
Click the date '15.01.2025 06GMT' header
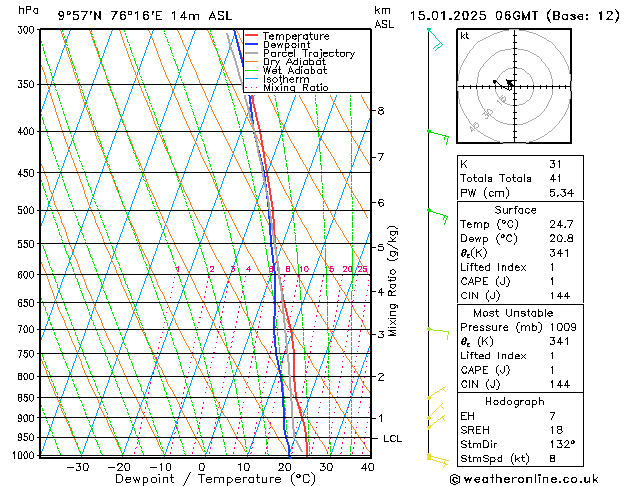pos(474,16)
